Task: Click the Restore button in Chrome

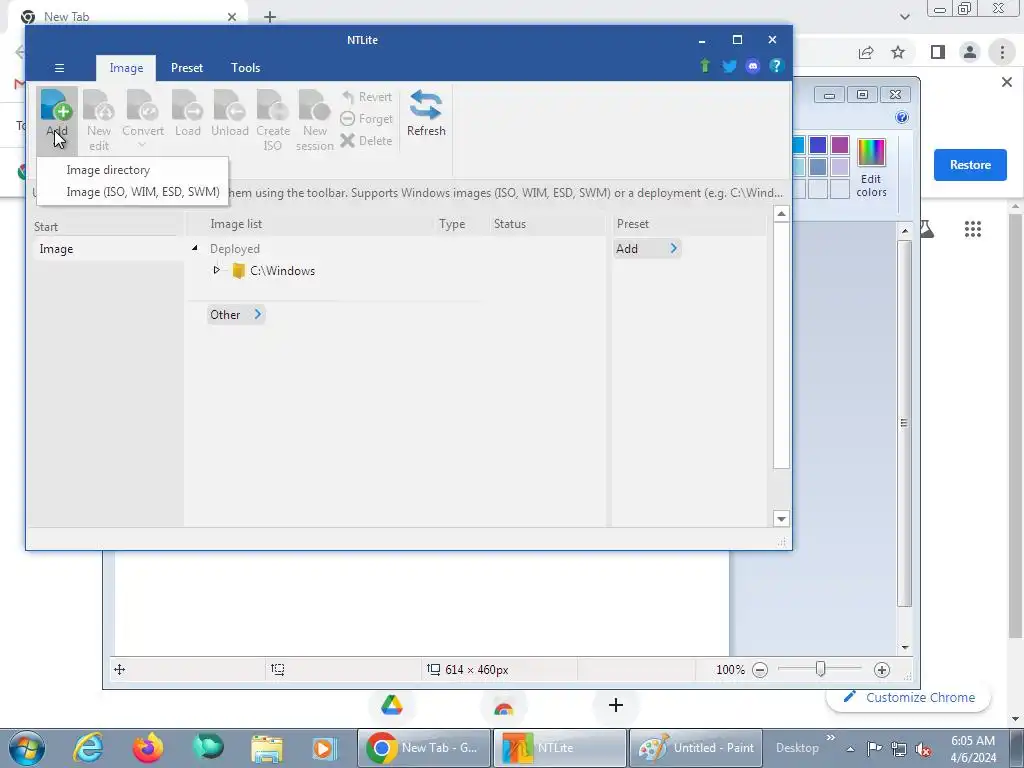Action: 970,165
